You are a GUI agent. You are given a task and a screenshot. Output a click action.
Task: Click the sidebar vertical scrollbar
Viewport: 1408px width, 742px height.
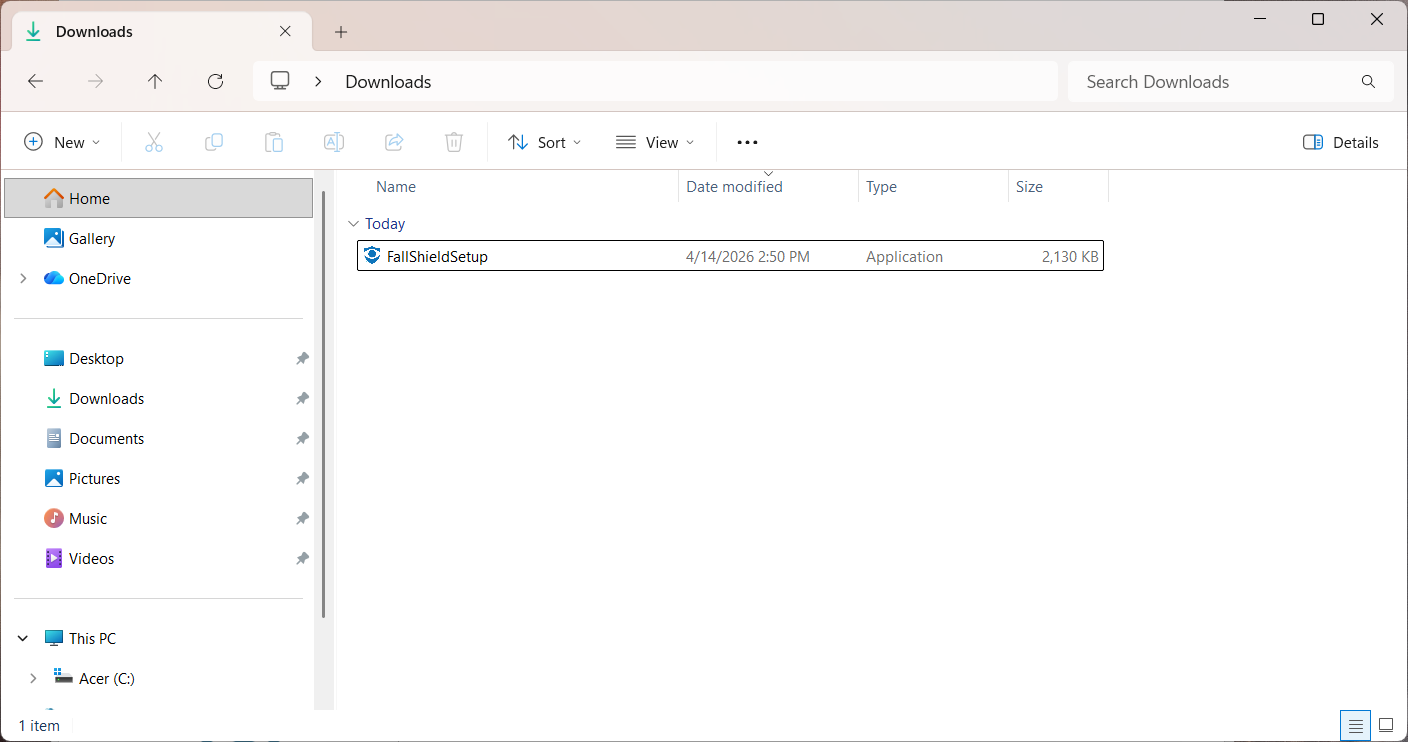323,405
